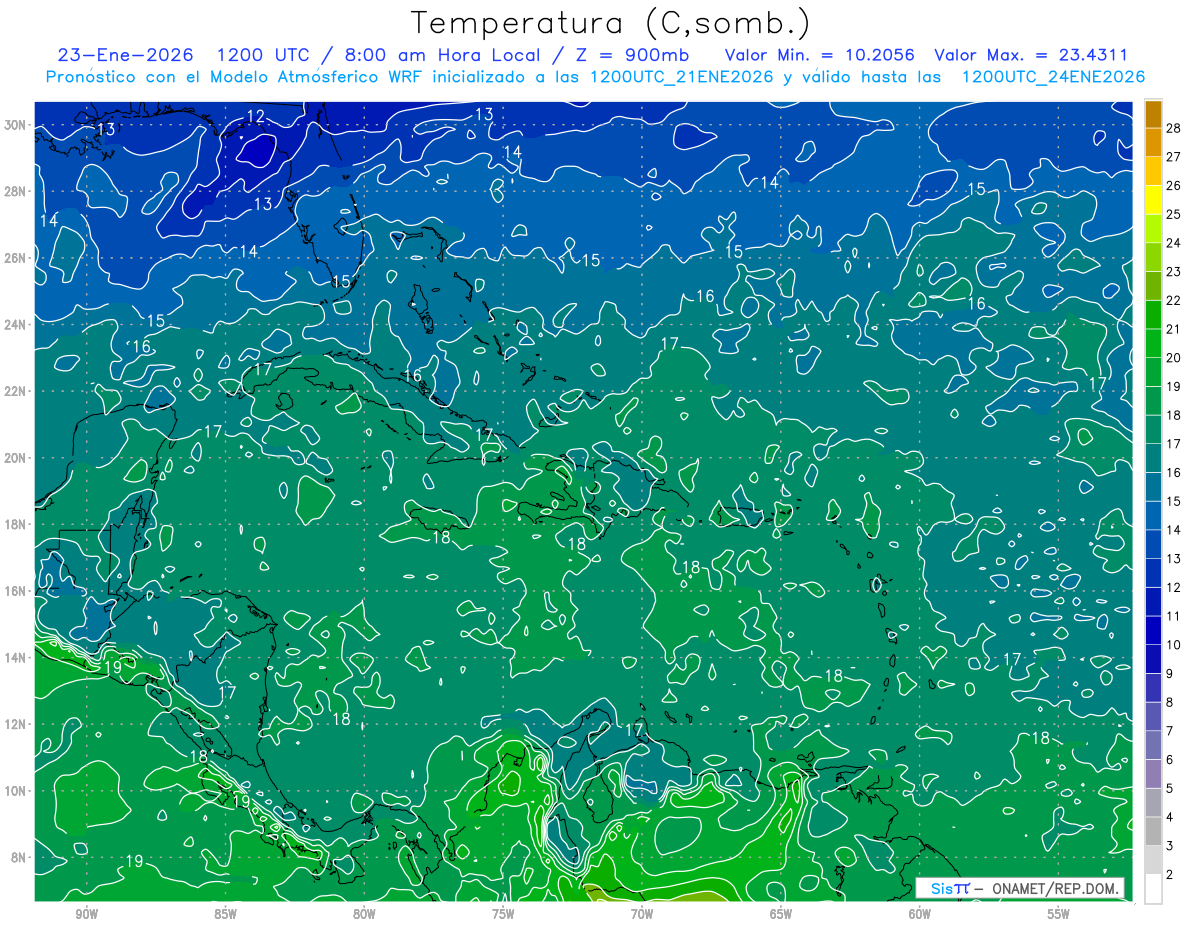Viewport: 1200px width, 927px height.
Task: Click the 75W longitude axis label
Action: click(503, 914)
